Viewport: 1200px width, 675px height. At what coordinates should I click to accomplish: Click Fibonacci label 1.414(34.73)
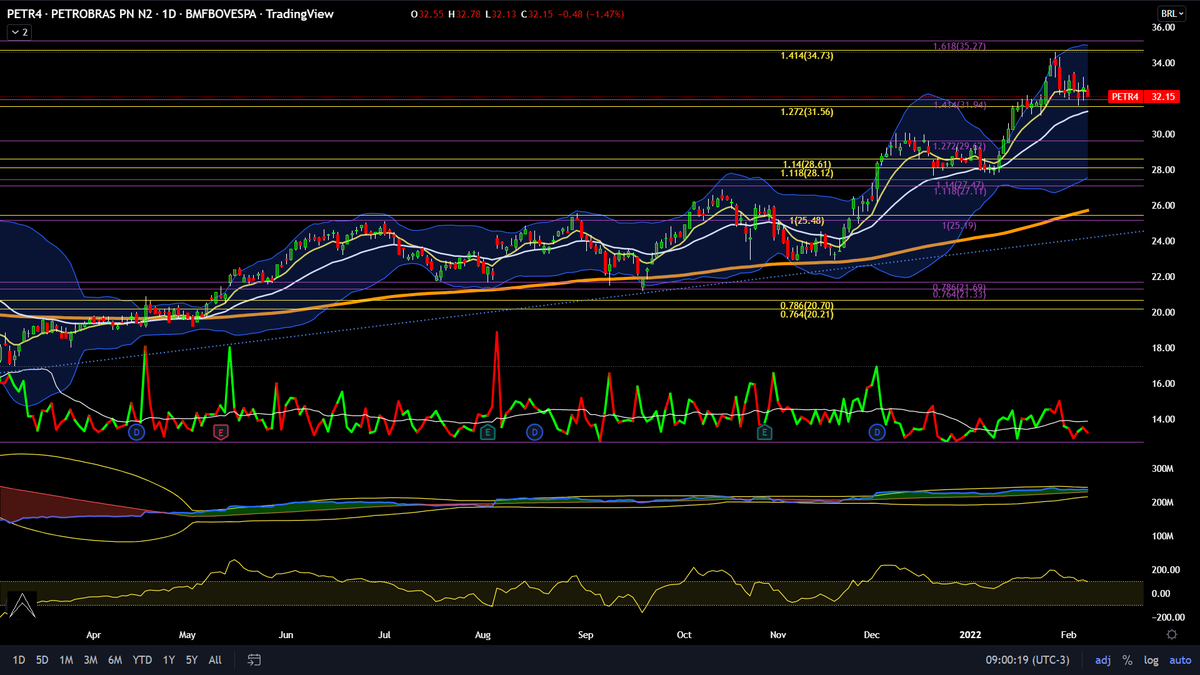tap(807, 56)
